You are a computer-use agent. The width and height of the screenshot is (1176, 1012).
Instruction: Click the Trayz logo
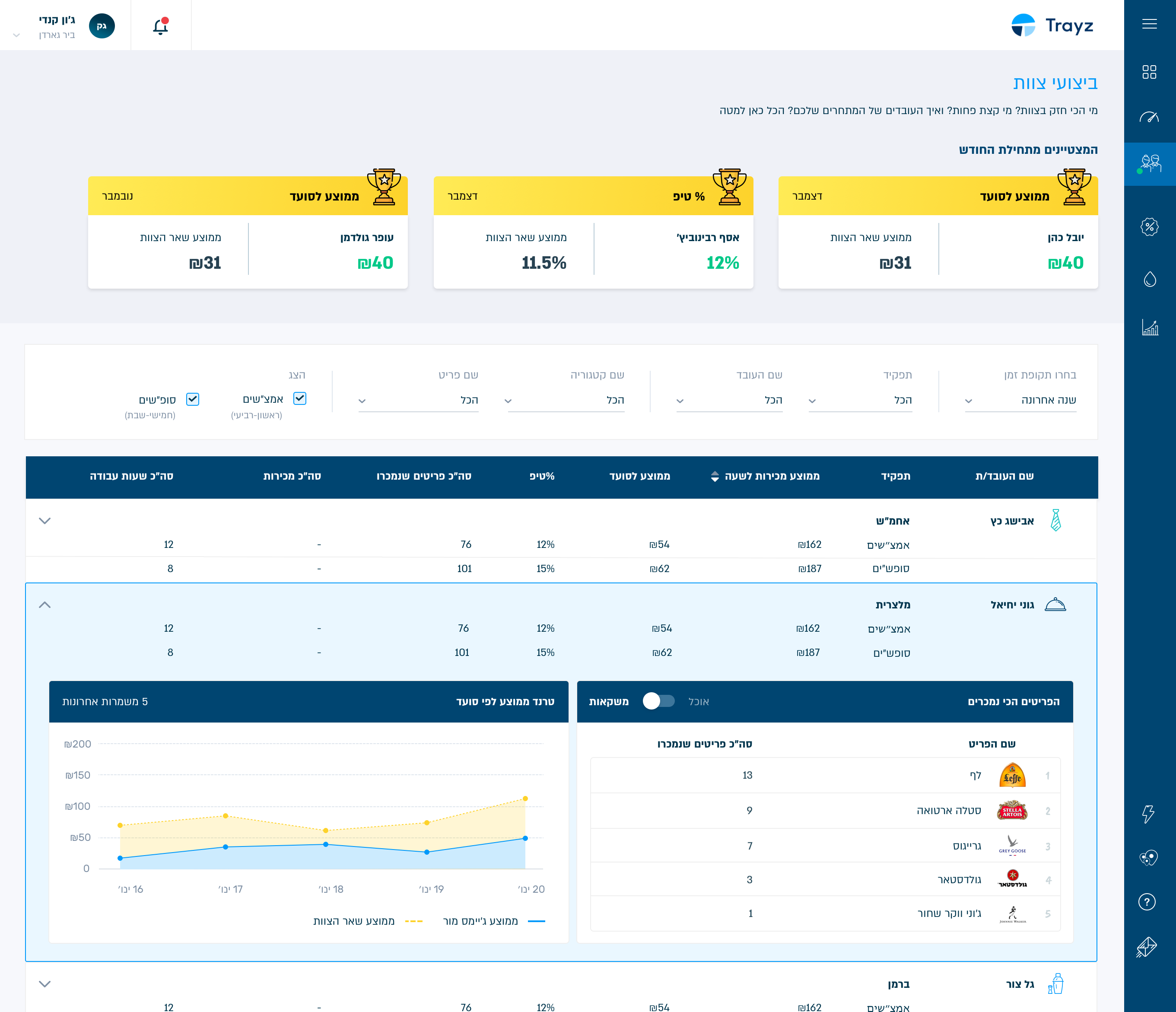coord(1052,25)
